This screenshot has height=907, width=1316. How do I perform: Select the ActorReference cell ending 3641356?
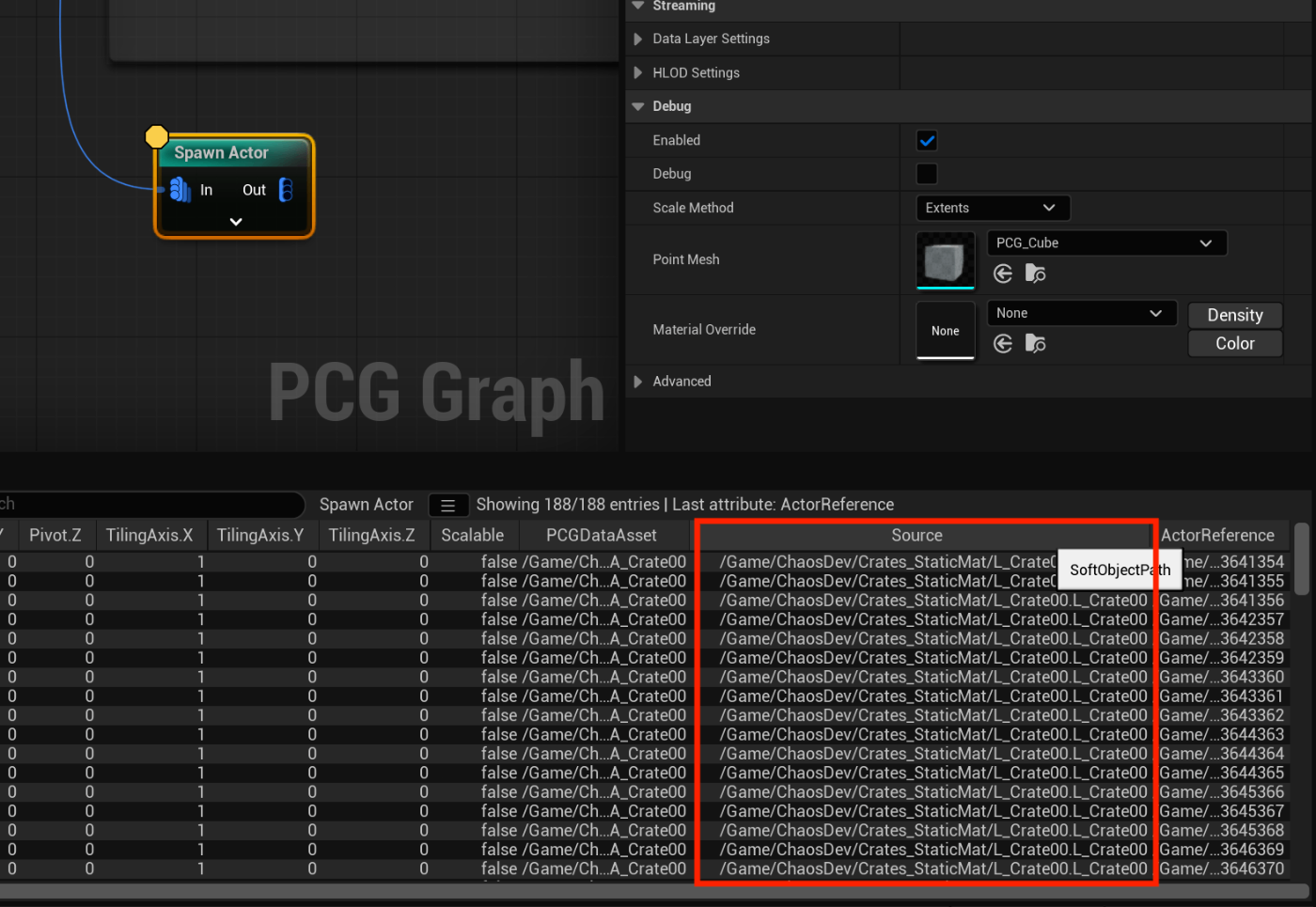tap(1222, 600)
